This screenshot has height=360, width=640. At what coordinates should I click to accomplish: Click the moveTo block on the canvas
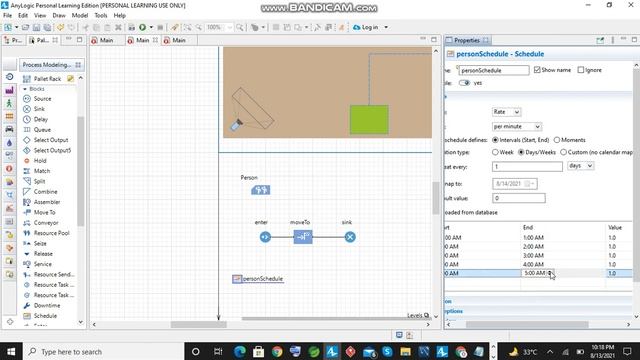click(303, 237)
